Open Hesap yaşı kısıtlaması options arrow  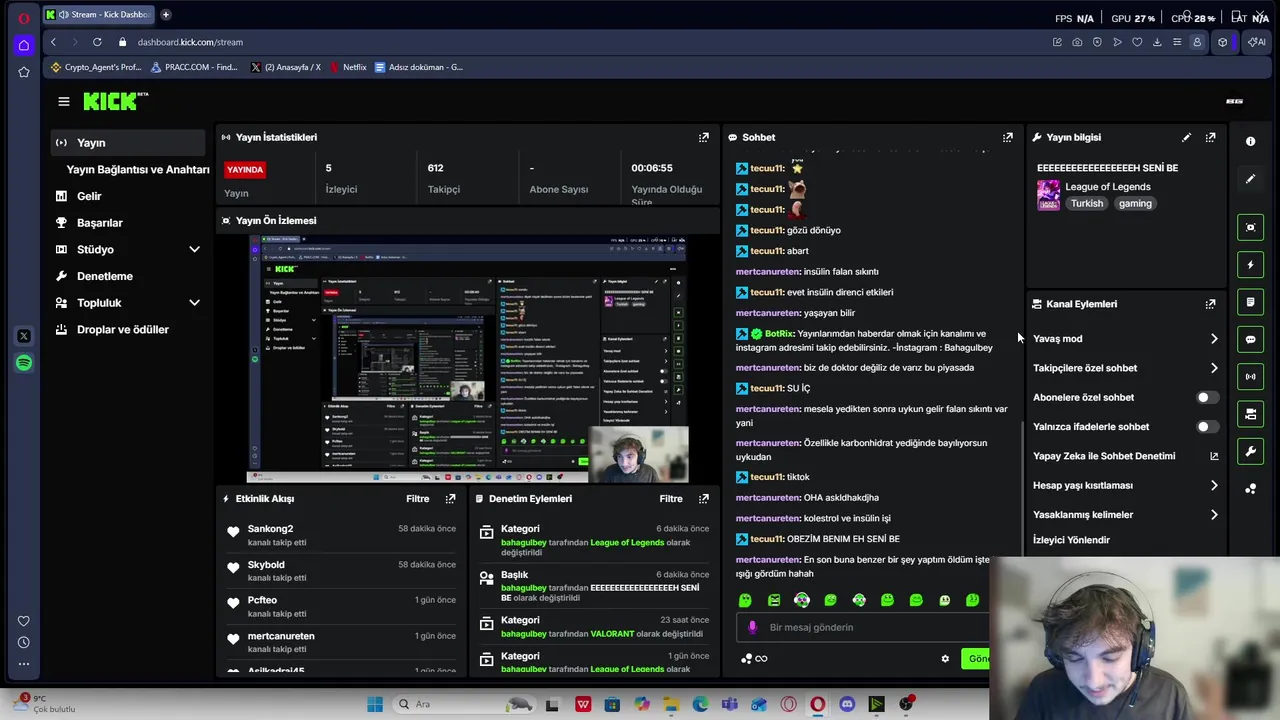(1214, 485)
